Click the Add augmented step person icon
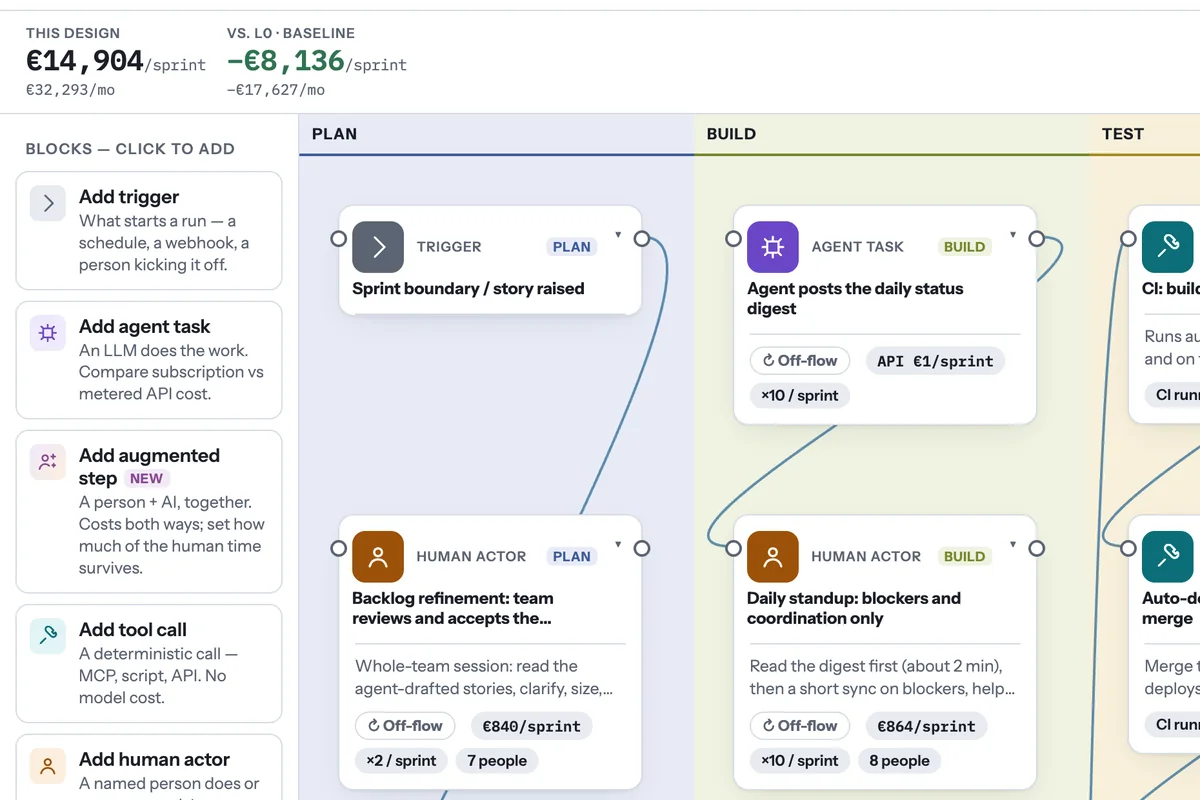The height and width of the screenshot is (800, 1200). [x=47, y=462]
